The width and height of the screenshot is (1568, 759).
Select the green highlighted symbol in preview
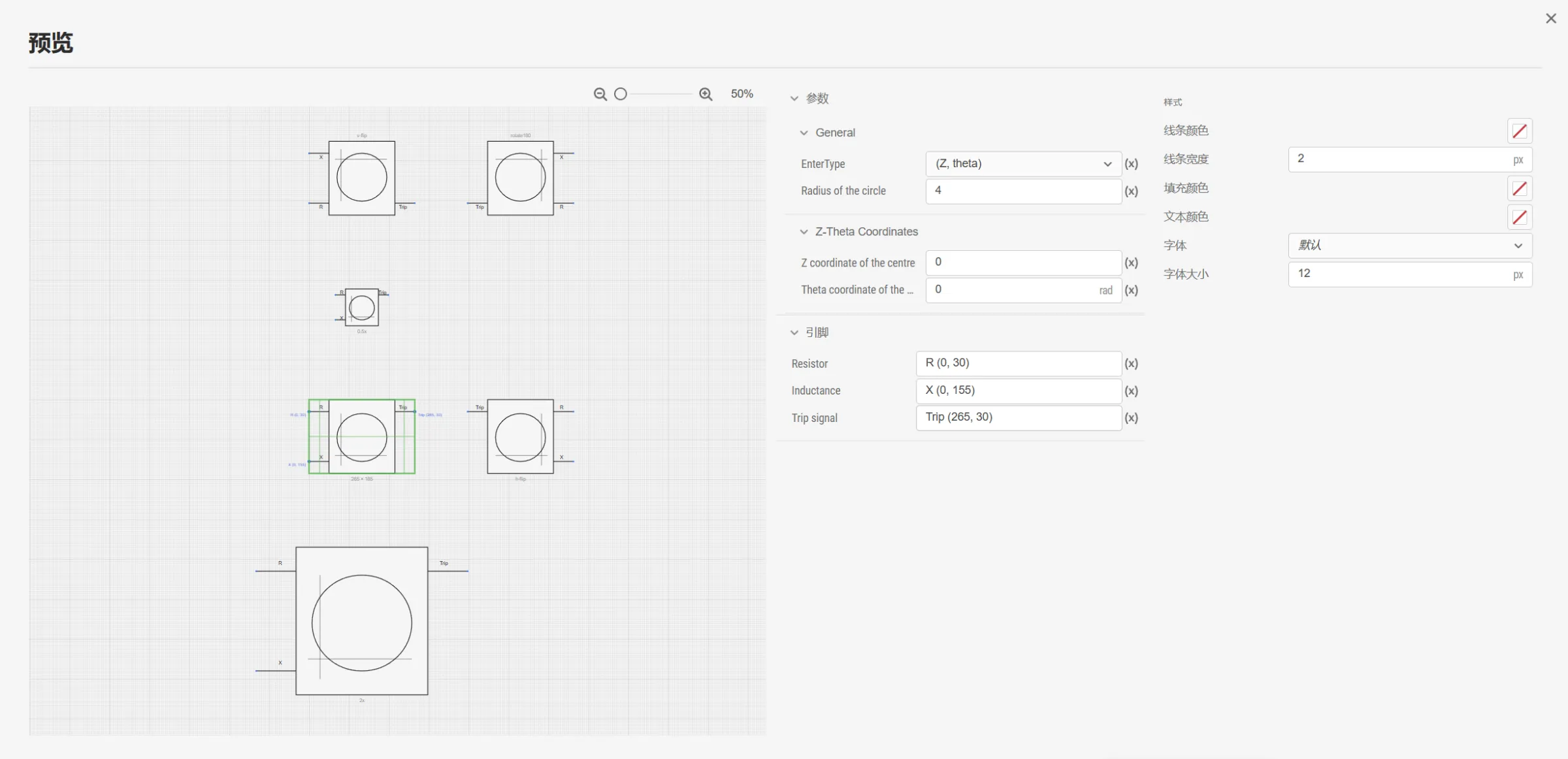tap(362, 436)
